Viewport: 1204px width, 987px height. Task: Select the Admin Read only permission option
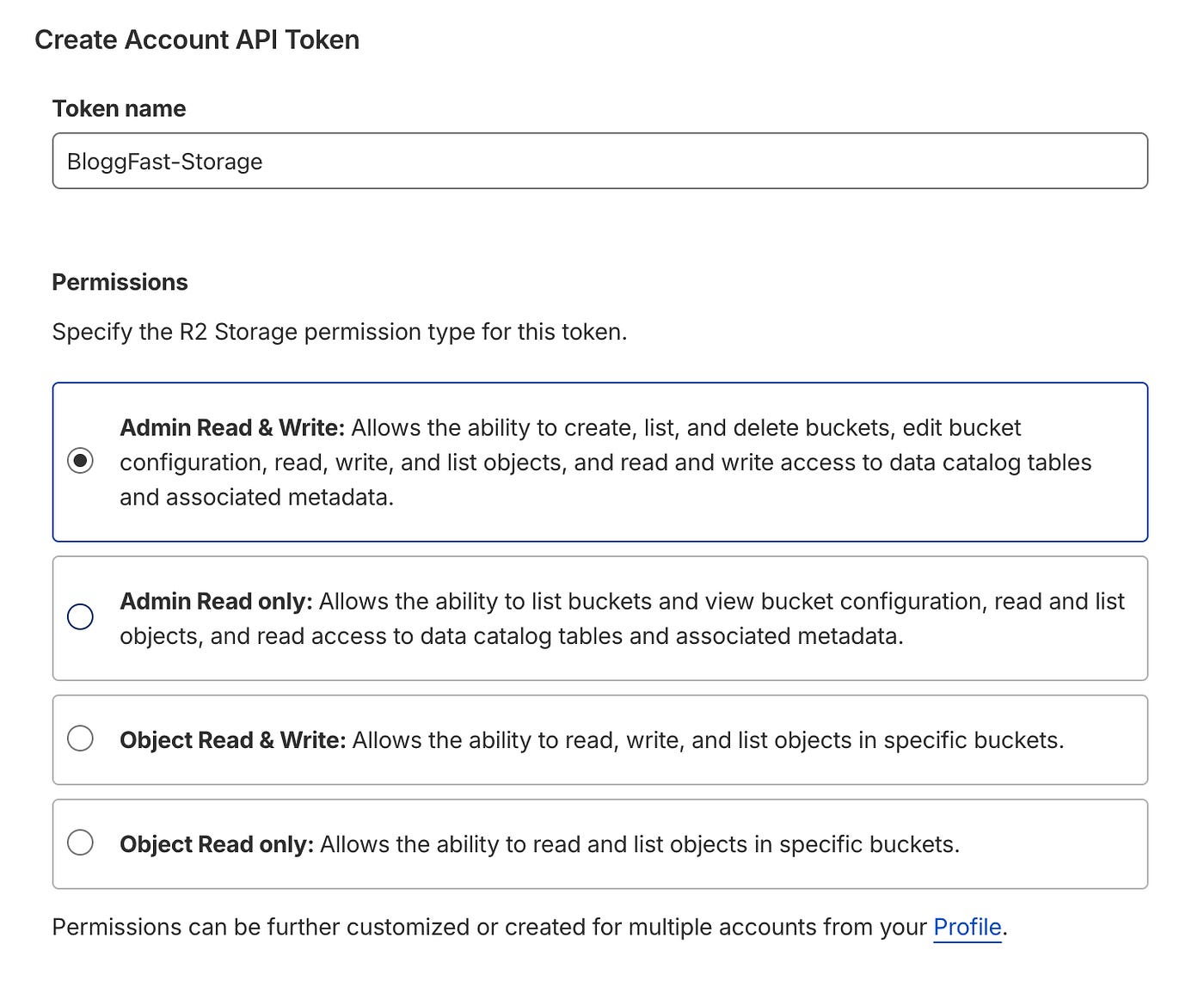[x=80, y=616]
